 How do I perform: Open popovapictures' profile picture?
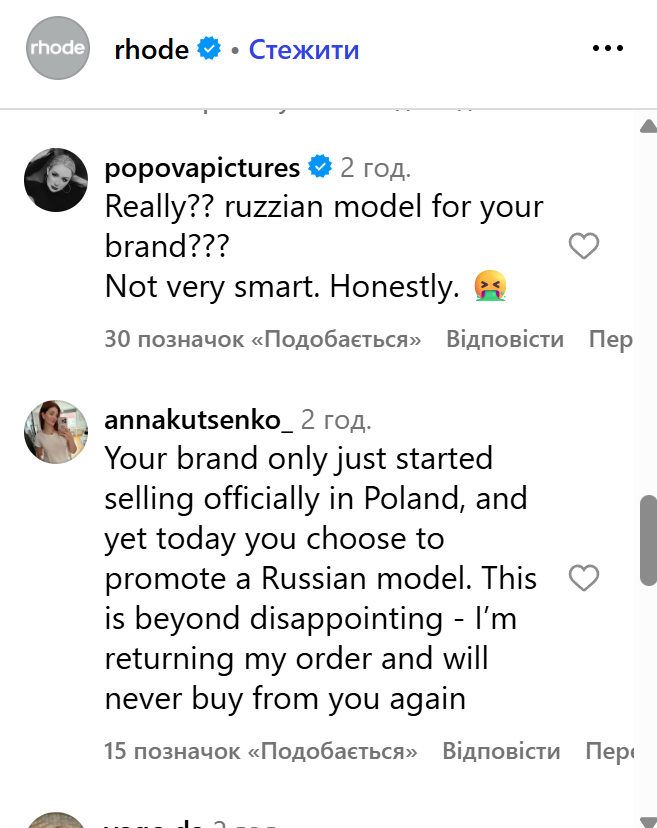[x=56, y=179]
